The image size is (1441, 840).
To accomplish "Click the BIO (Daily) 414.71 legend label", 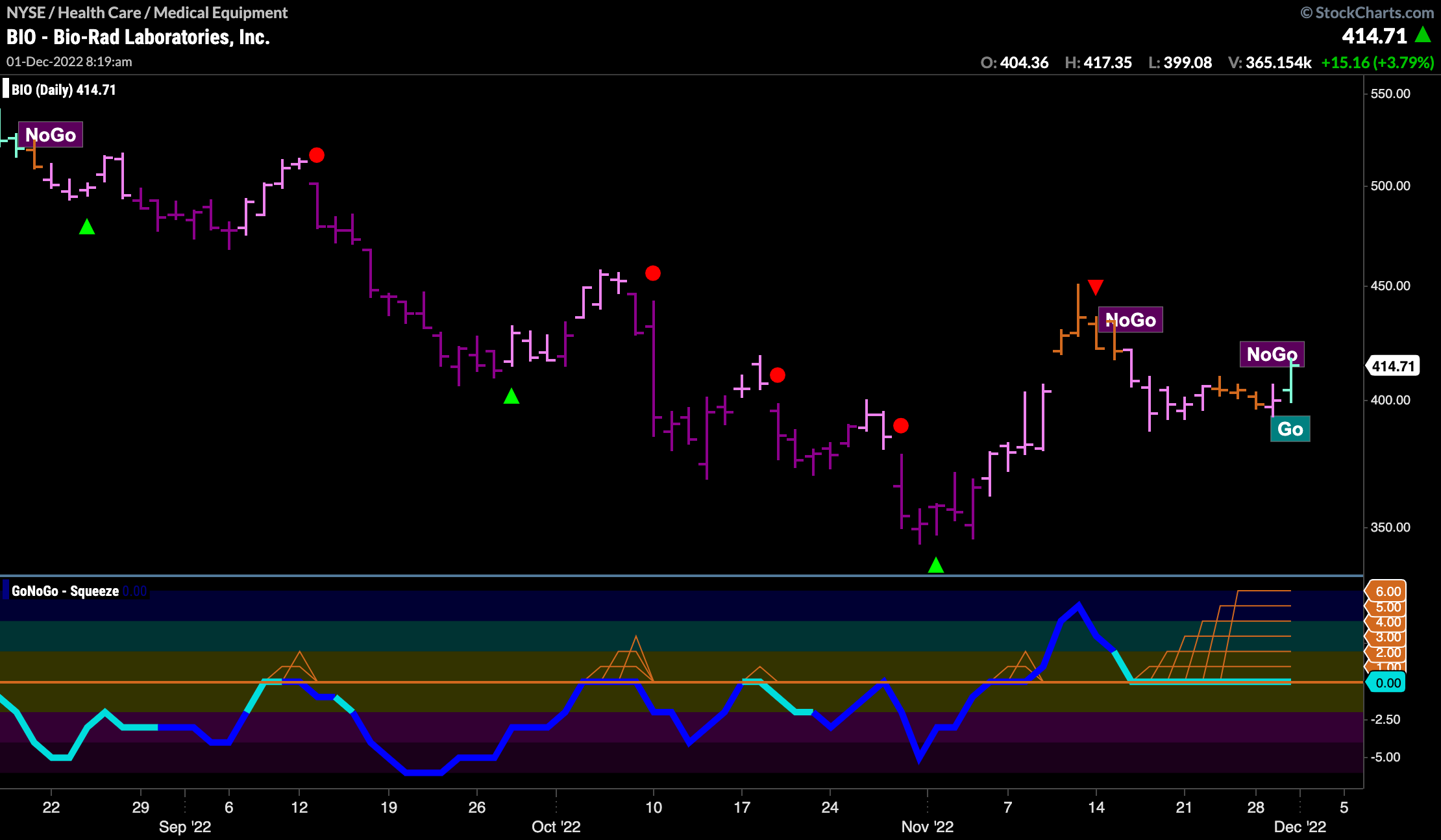I will point(64,90).
